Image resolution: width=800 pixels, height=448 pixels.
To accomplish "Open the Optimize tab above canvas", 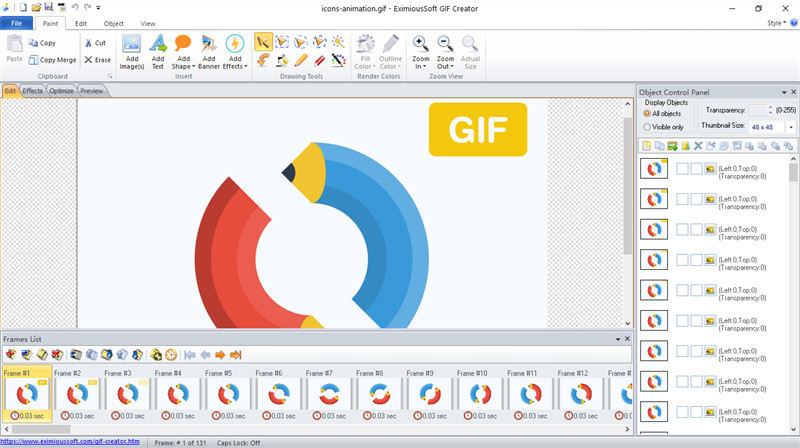I will pos(61,91).
